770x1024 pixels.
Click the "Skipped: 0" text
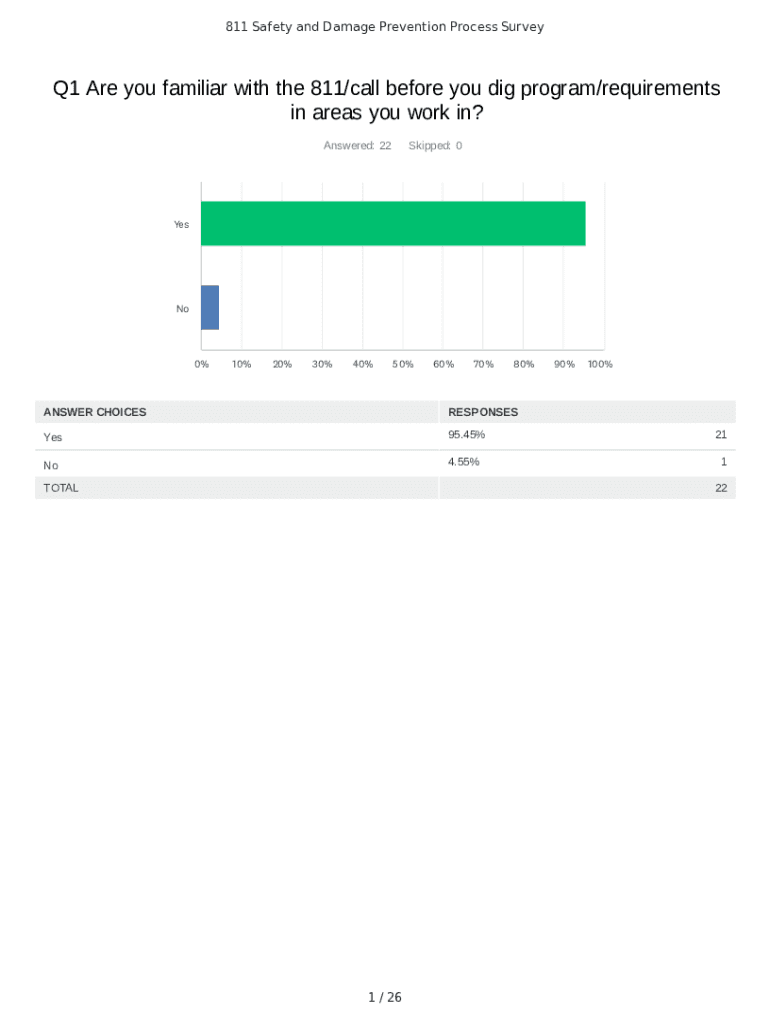point(435,146)
